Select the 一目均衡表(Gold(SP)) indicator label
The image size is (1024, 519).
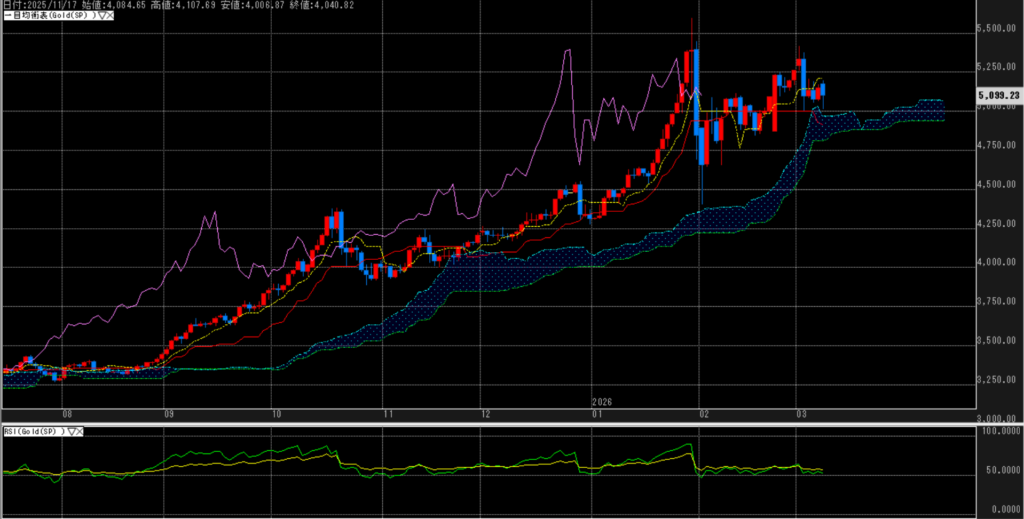46,16
